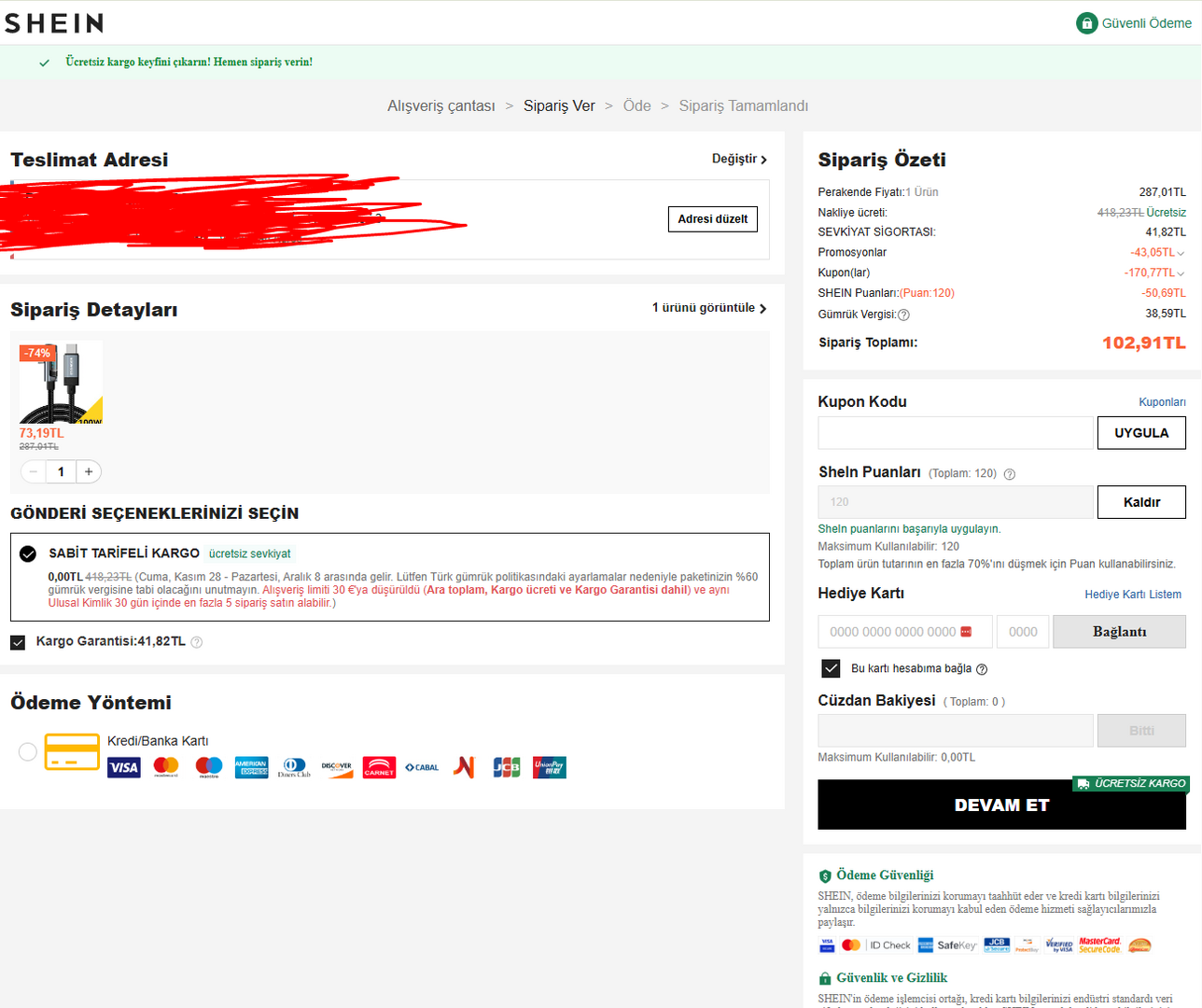The width and height of the screenshot is (1202, 1008).
Task: Uncheck the Kargo Garantisi checkbox
Action: click(18, 642)
